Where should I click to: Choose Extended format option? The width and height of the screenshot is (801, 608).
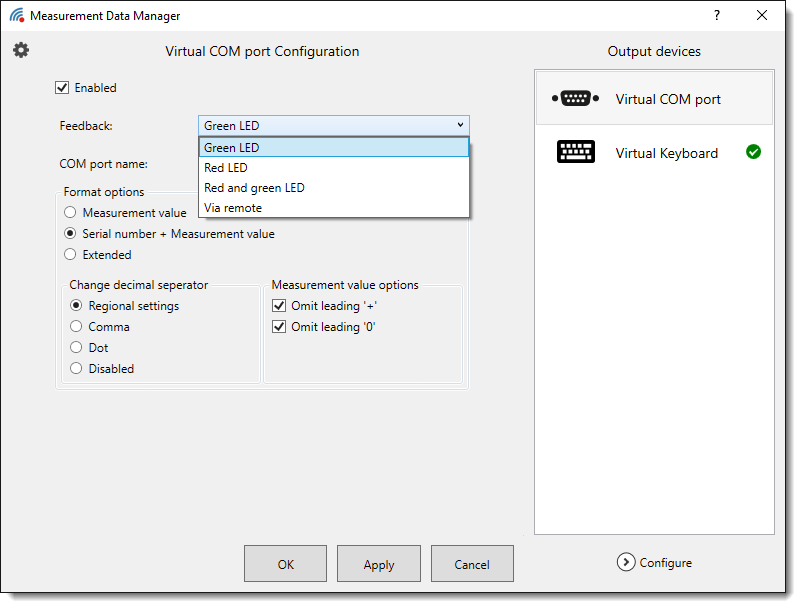click(x=70, y=255)
